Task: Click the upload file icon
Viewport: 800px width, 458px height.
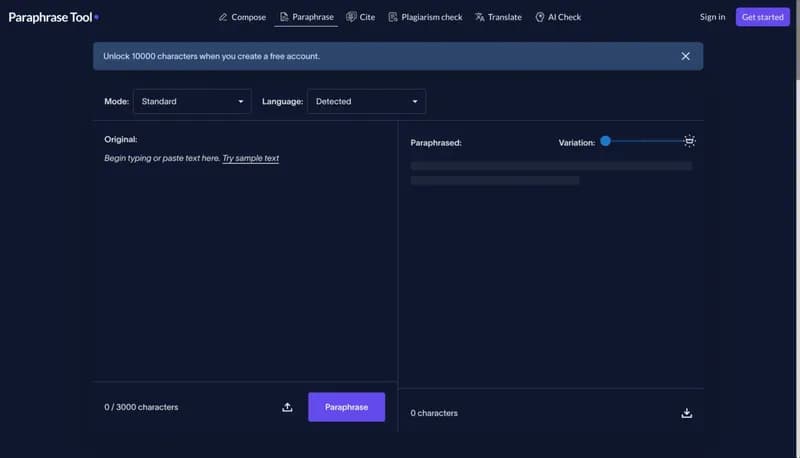Action: pos(287,407)
